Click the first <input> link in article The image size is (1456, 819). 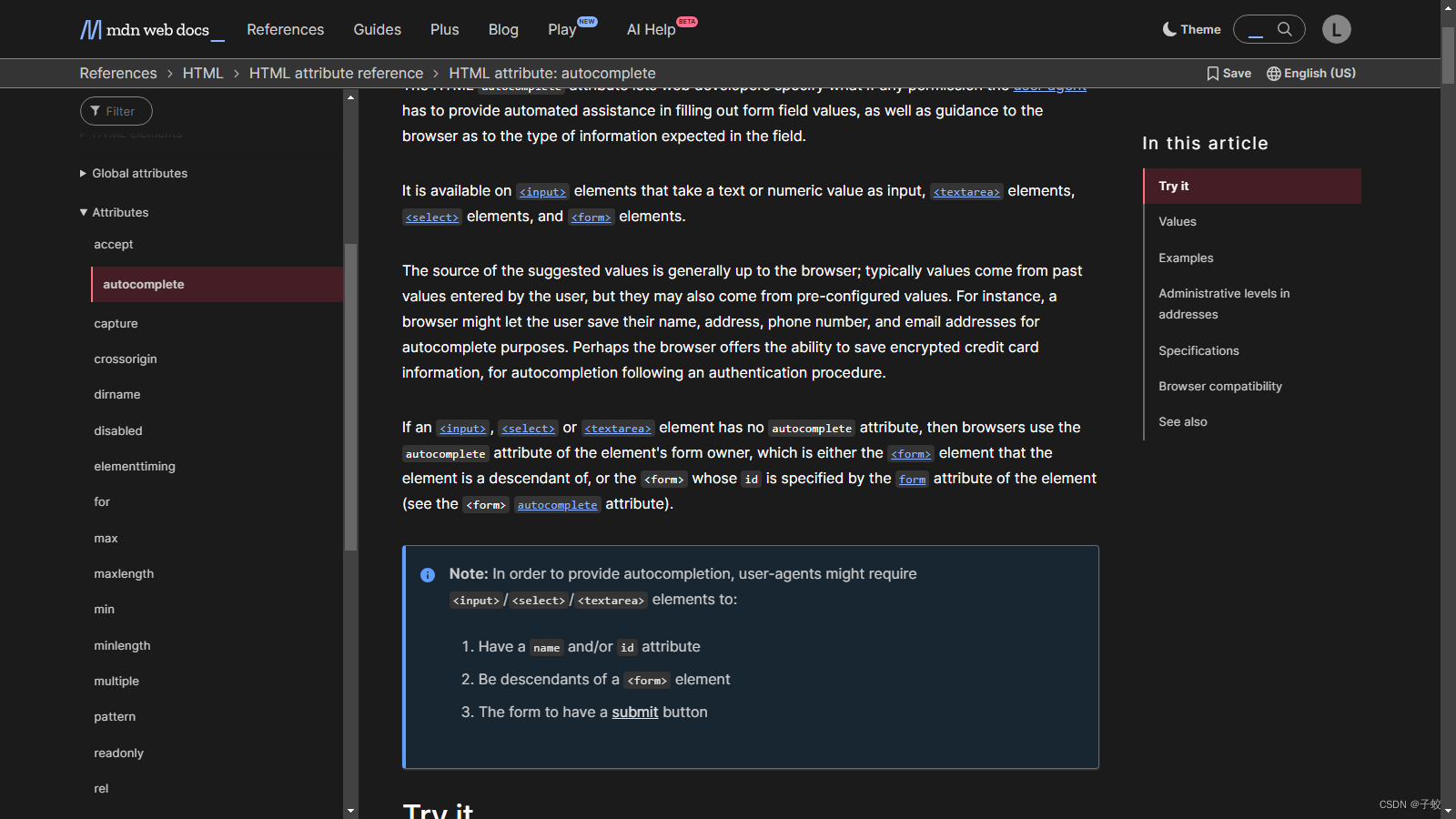543,191
